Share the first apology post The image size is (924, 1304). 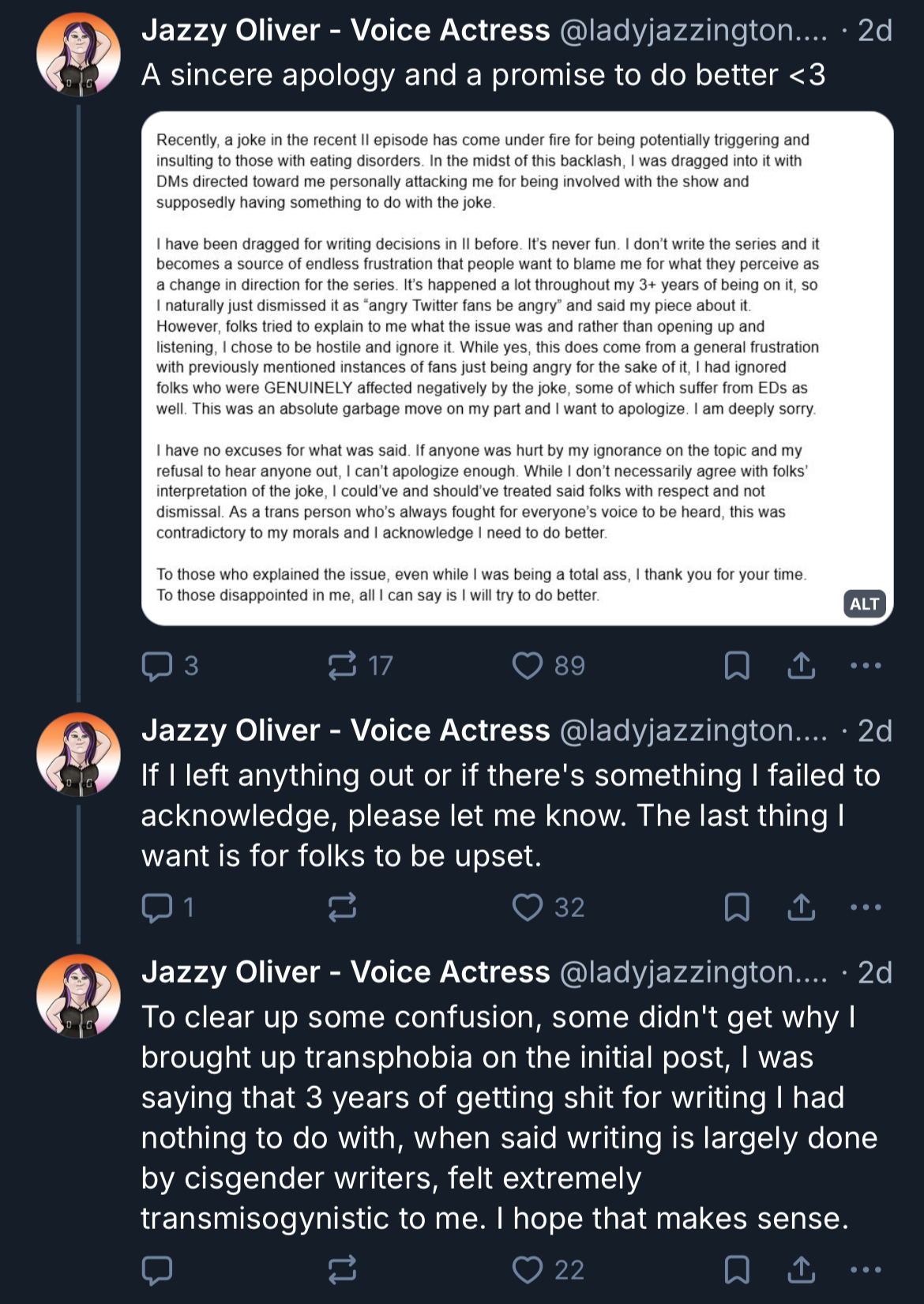[x=802, y=666]
